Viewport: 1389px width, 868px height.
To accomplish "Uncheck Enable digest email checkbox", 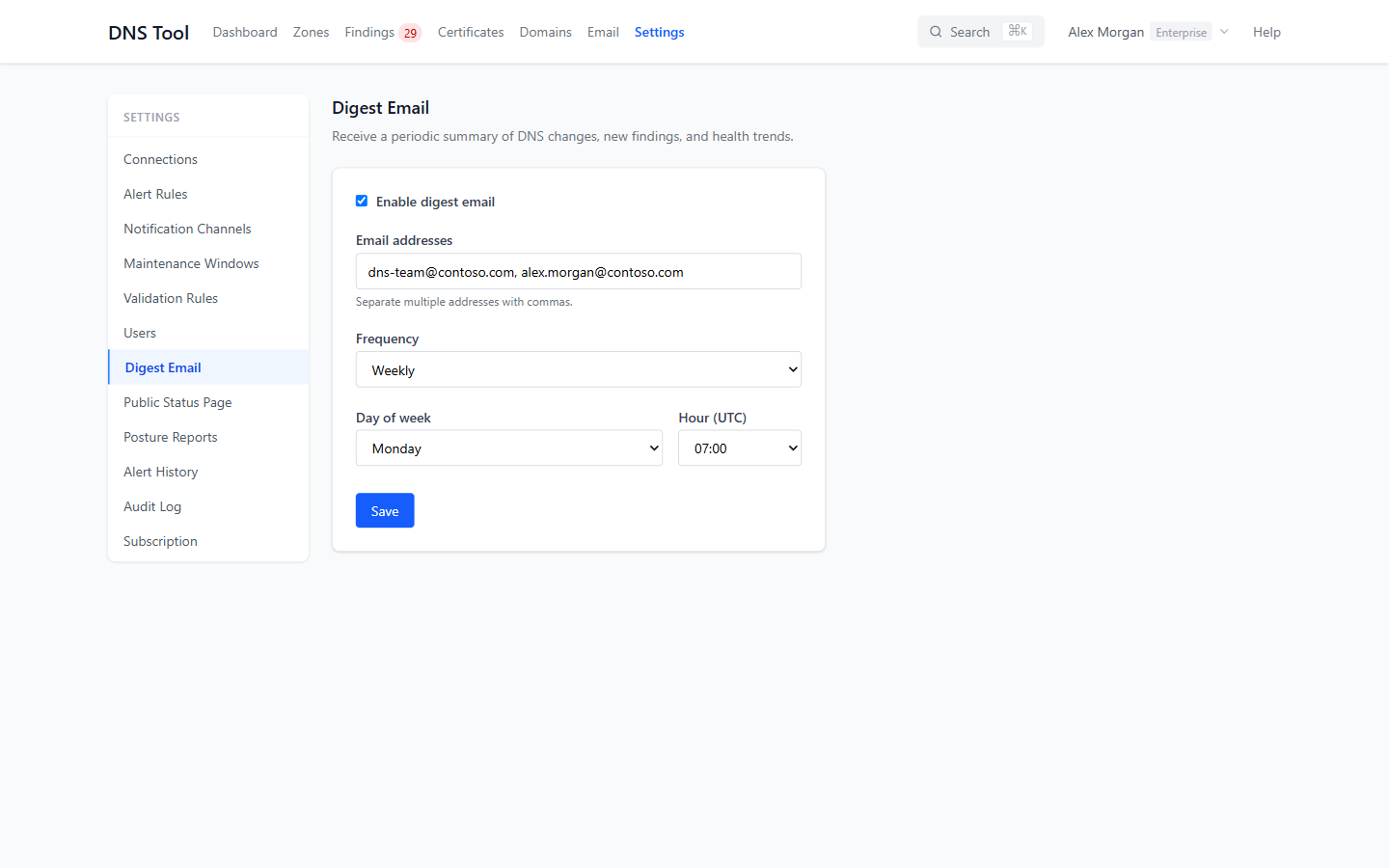I will pyautogui.click(x=362, y=201).
